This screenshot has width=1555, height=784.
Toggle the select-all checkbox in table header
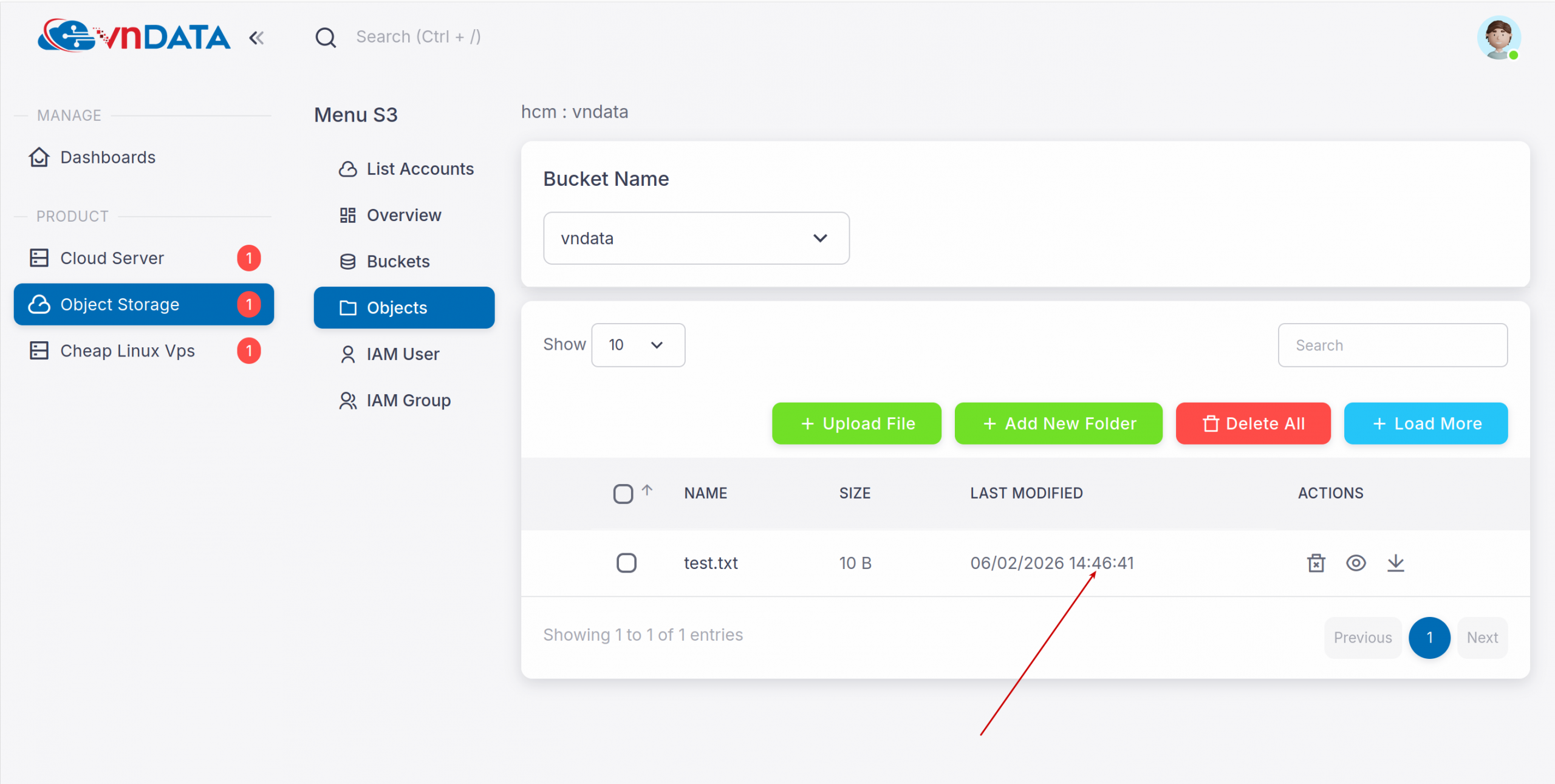coord(623,494)
